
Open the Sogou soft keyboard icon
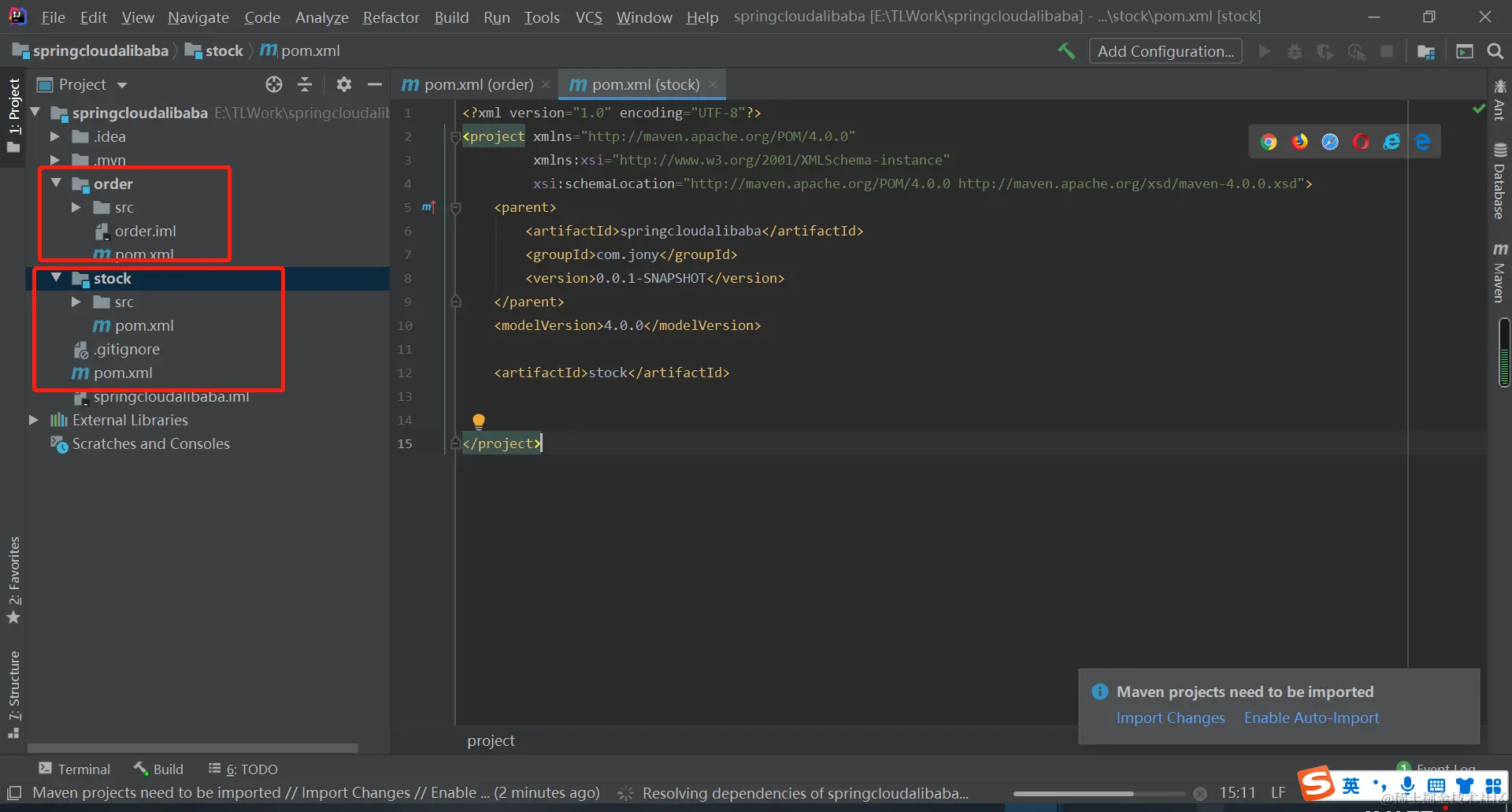(x=1436, y=786)
